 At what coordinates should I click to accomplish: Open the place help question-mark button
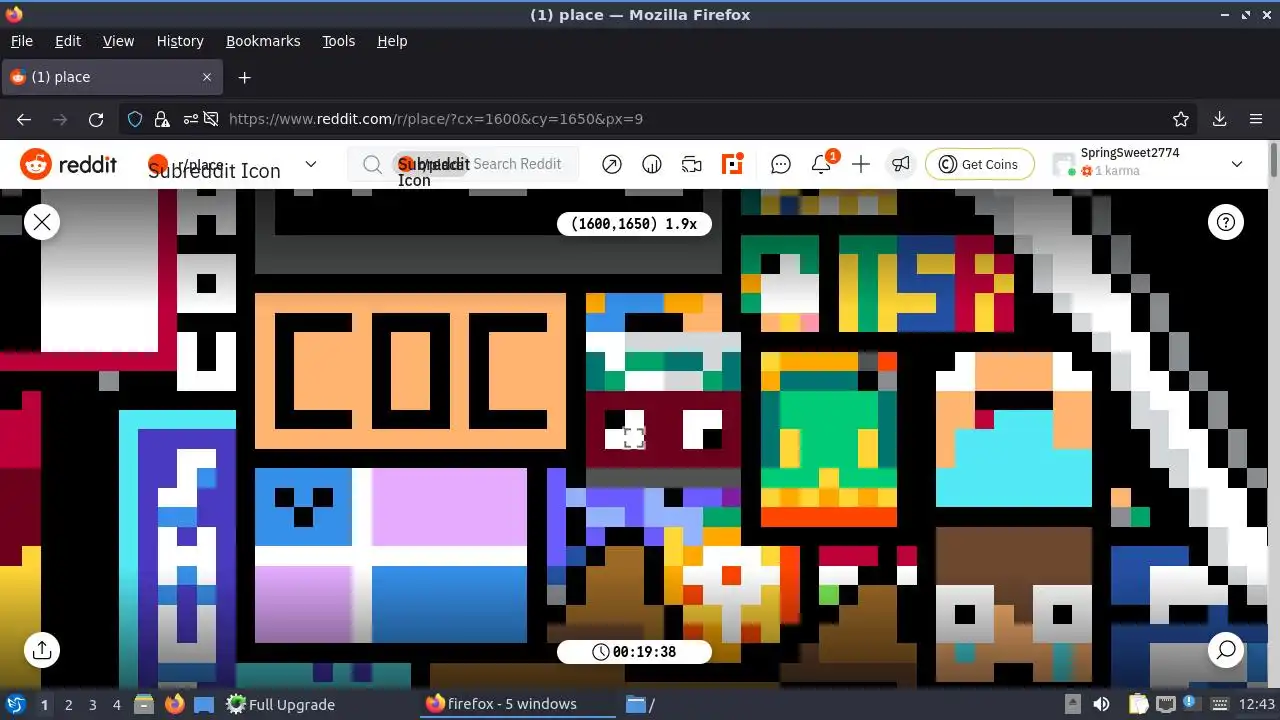pos(1226,222)
